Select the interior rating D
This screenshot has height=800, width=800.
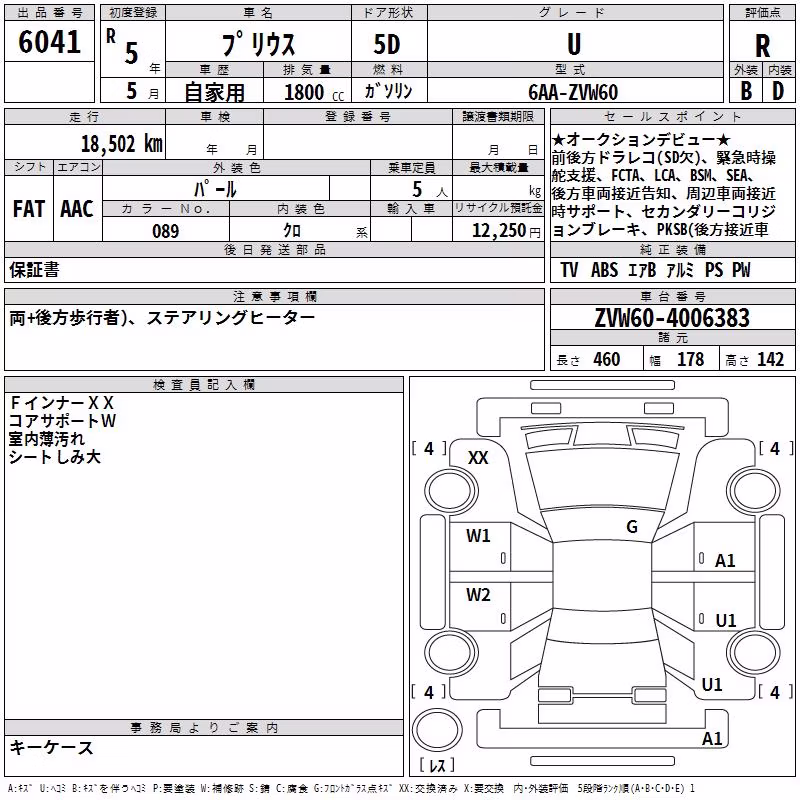(778, 91)
